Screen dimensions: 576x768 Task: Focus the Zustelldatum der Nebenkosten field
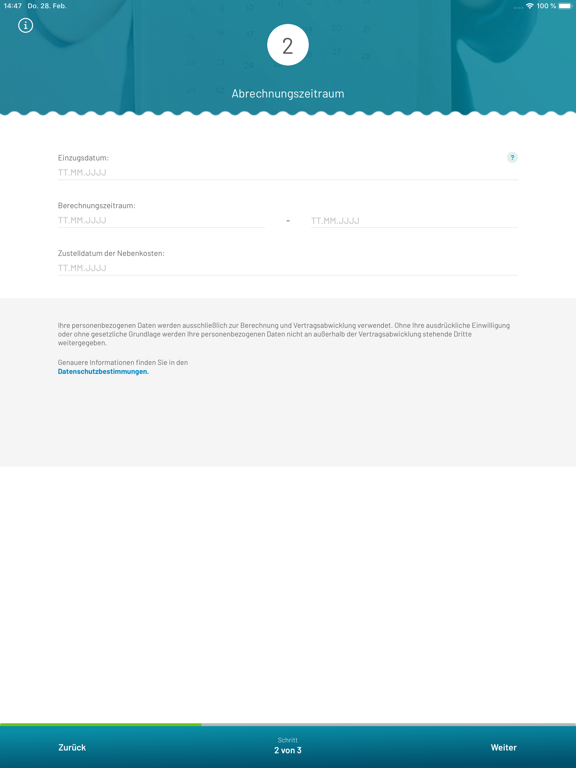(288, 268)
